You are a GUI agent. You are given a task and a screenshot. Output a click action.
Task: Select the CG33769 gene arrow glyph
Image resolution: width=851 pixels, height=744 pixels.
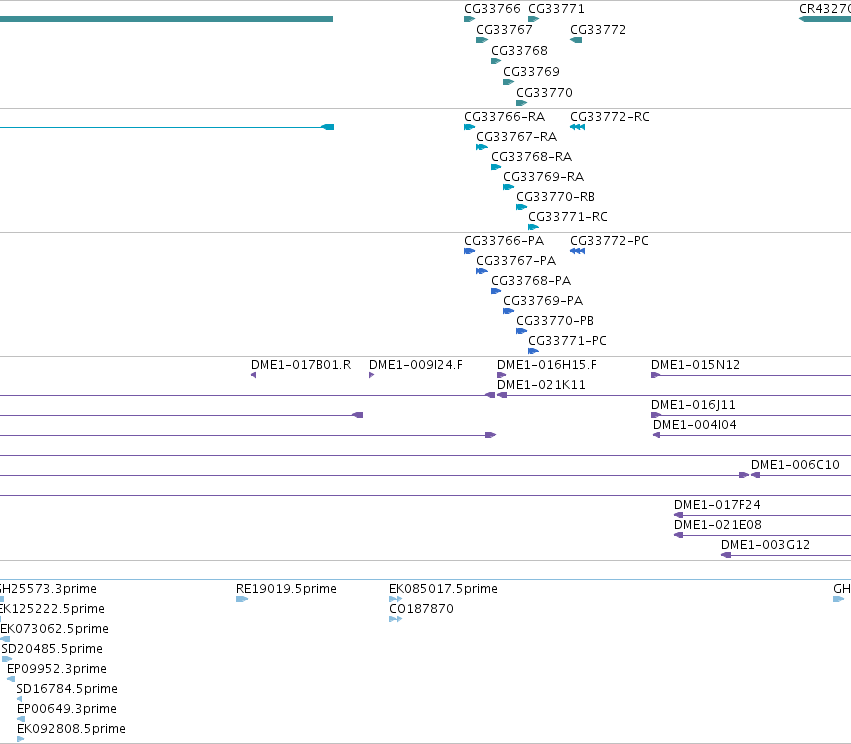509,82
